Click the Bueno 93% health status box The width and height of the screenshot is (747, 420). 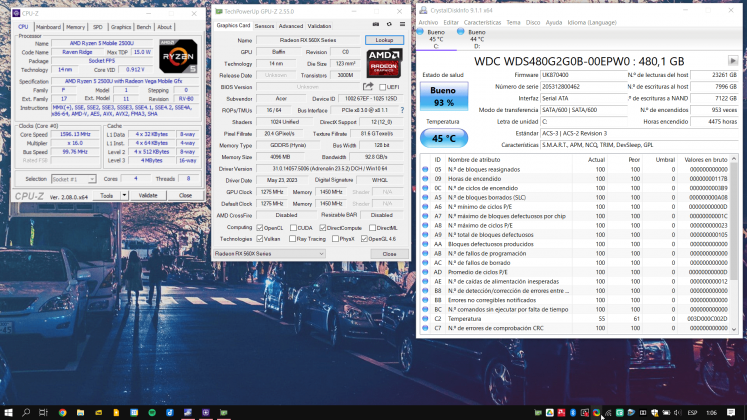[444, 96]
